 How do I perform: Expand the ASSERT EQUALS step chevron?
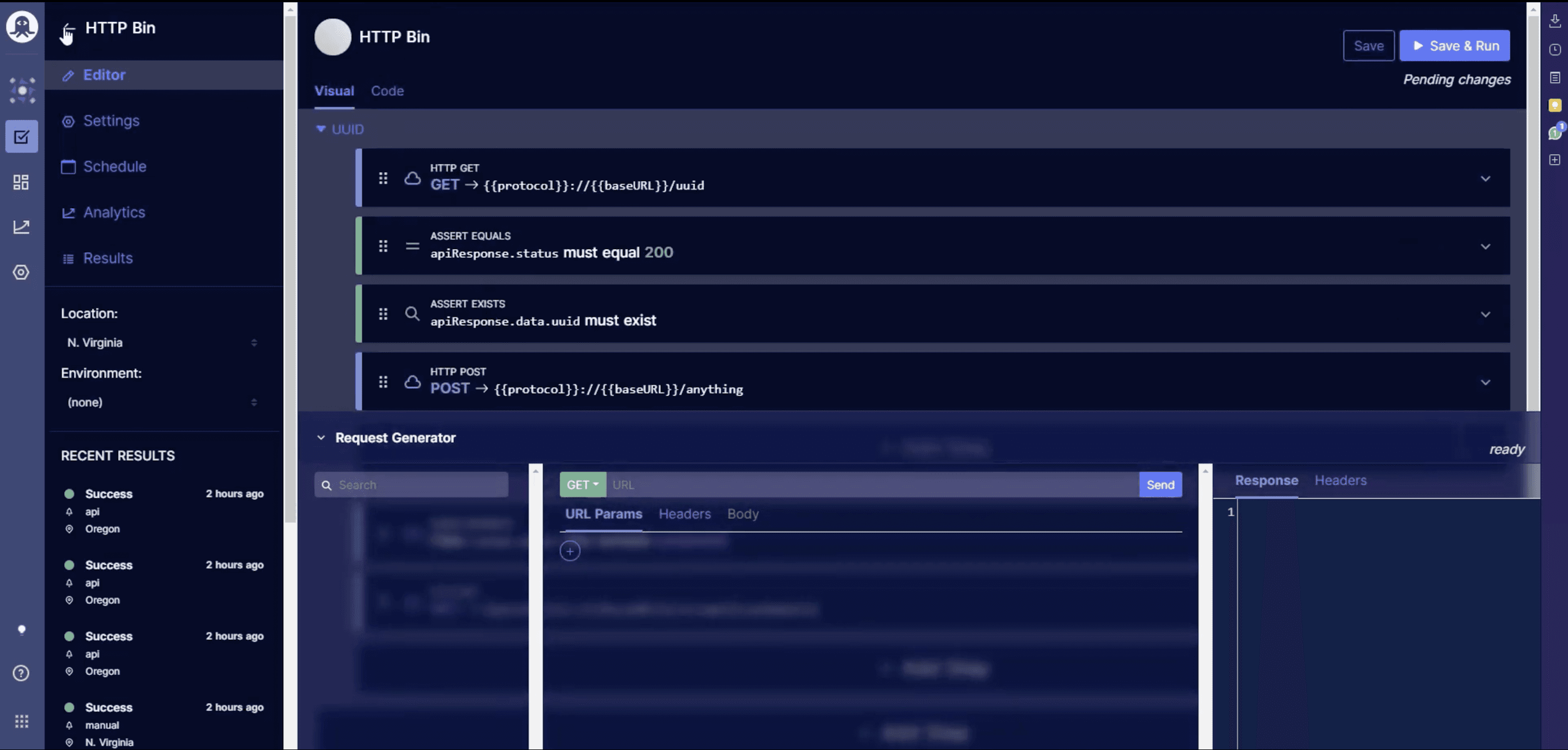click(x=1485, y=246)
